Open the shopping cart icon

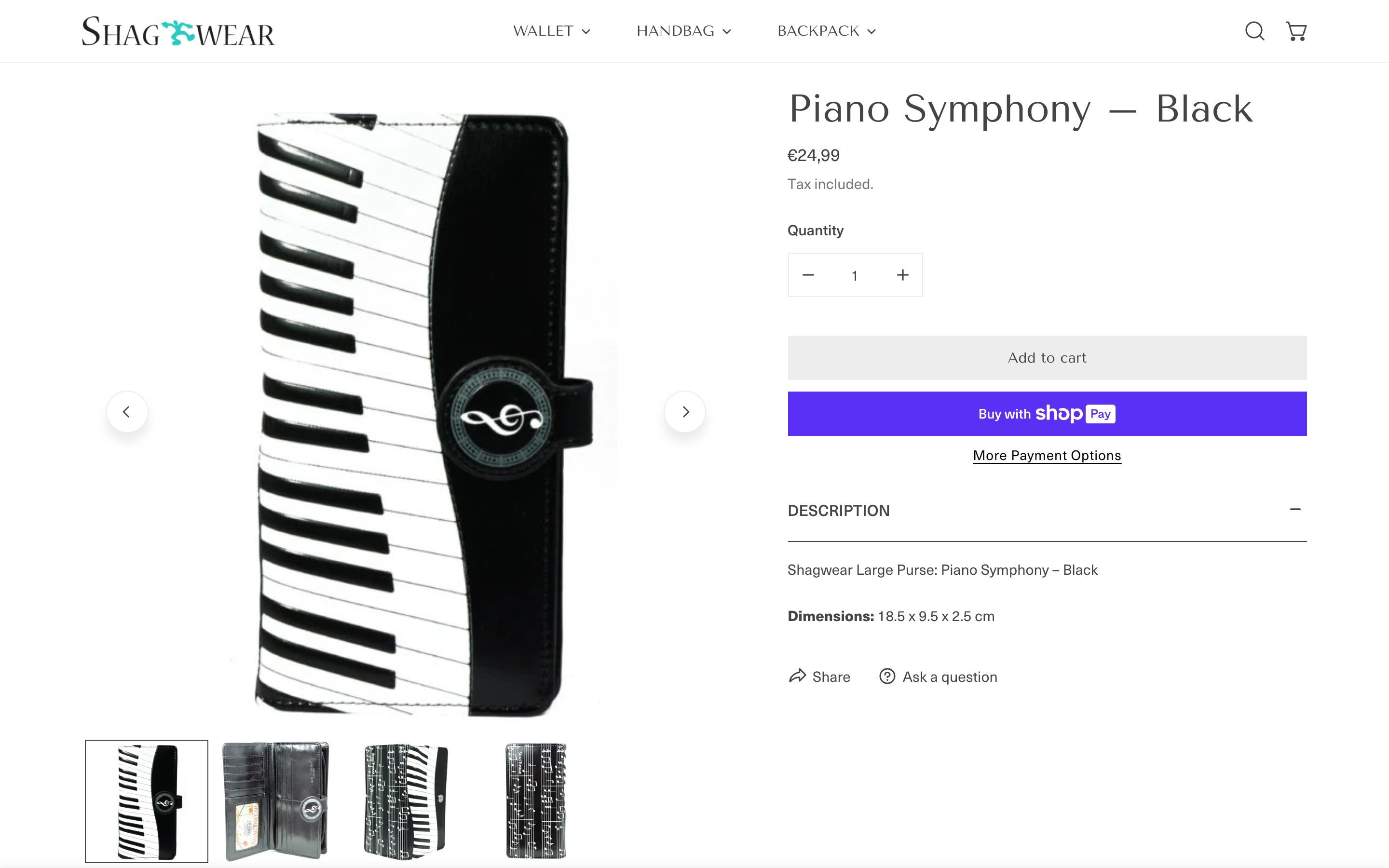[x=1296, y=31]
